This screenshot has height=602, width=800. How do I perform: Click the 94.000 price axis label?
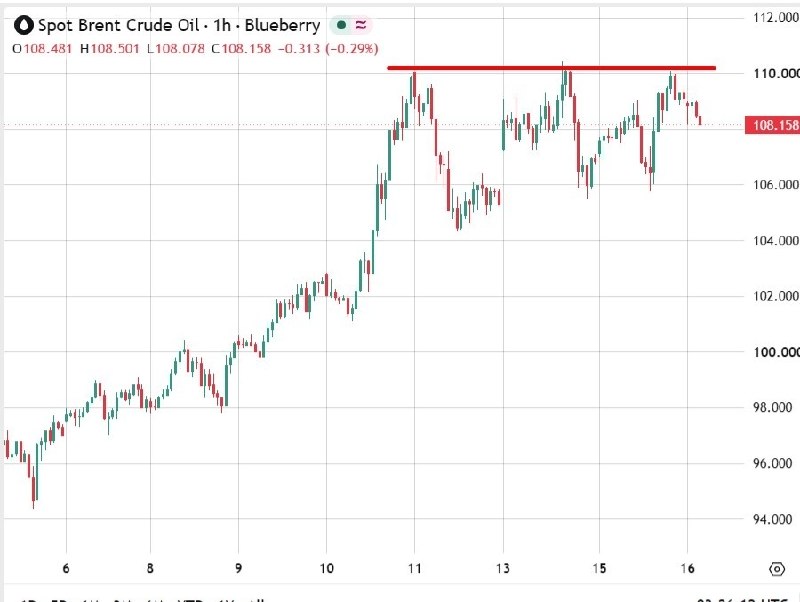[x=772, y=519]
